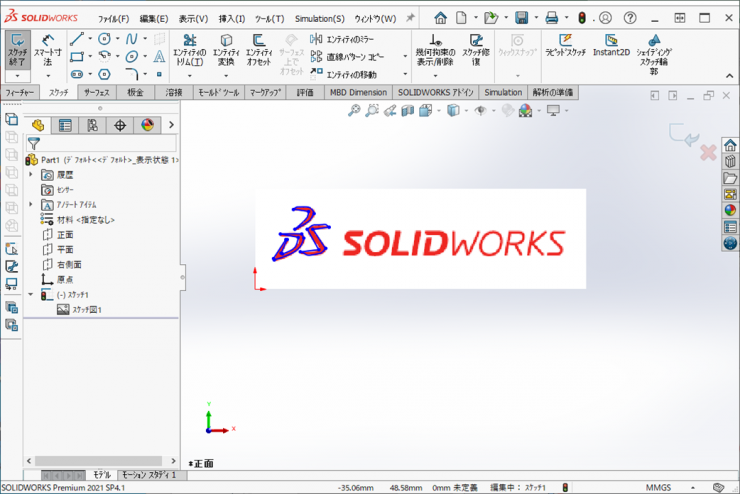This screenshot has height=494, width=740.
Task: Open the Appearances tab in the task pane
Action: tap(730, 210)
